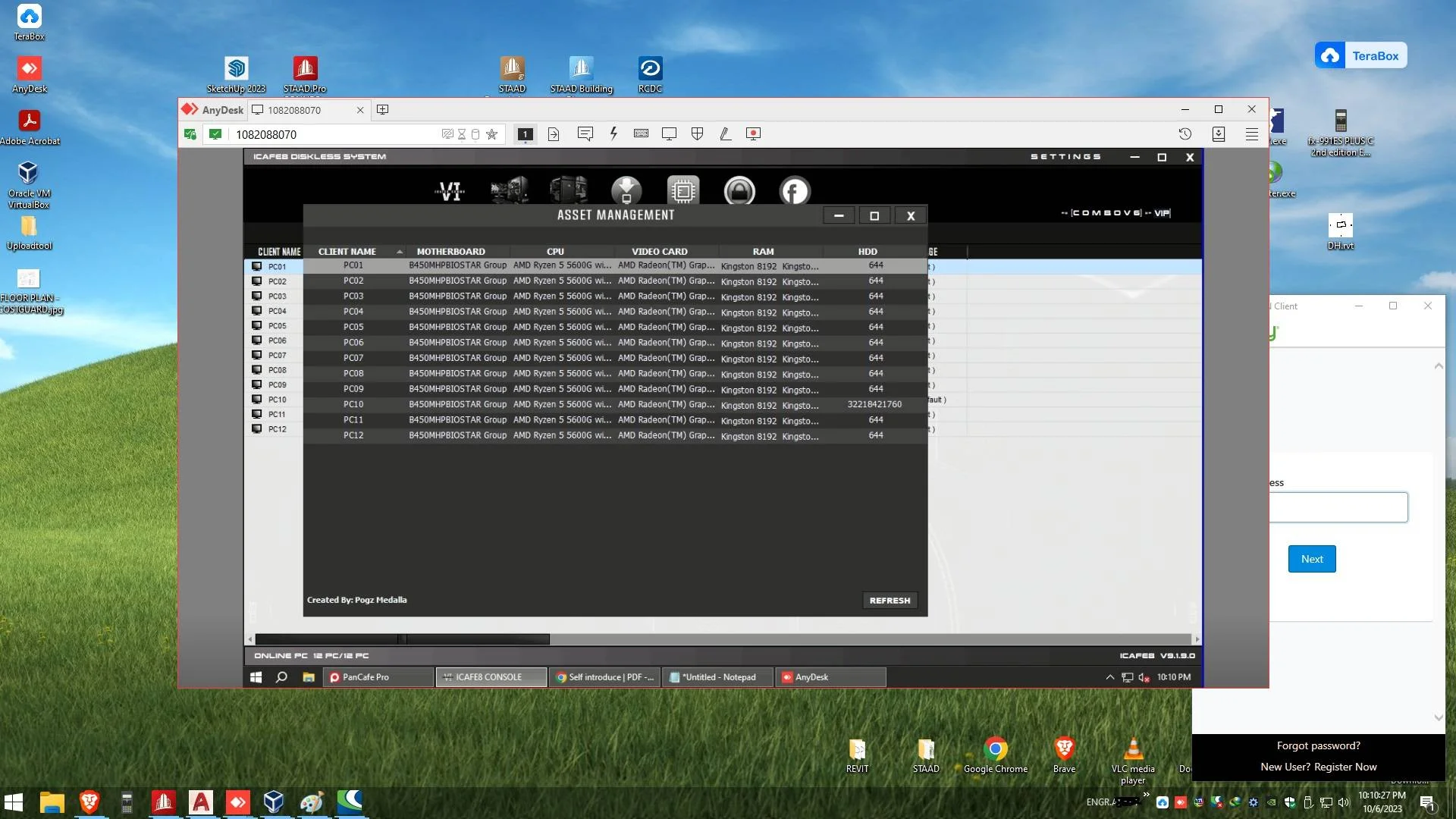Start AnyDesk session recording icon
The height and width of the screenshot is (819, 1456).
click(x=753, y=133)
